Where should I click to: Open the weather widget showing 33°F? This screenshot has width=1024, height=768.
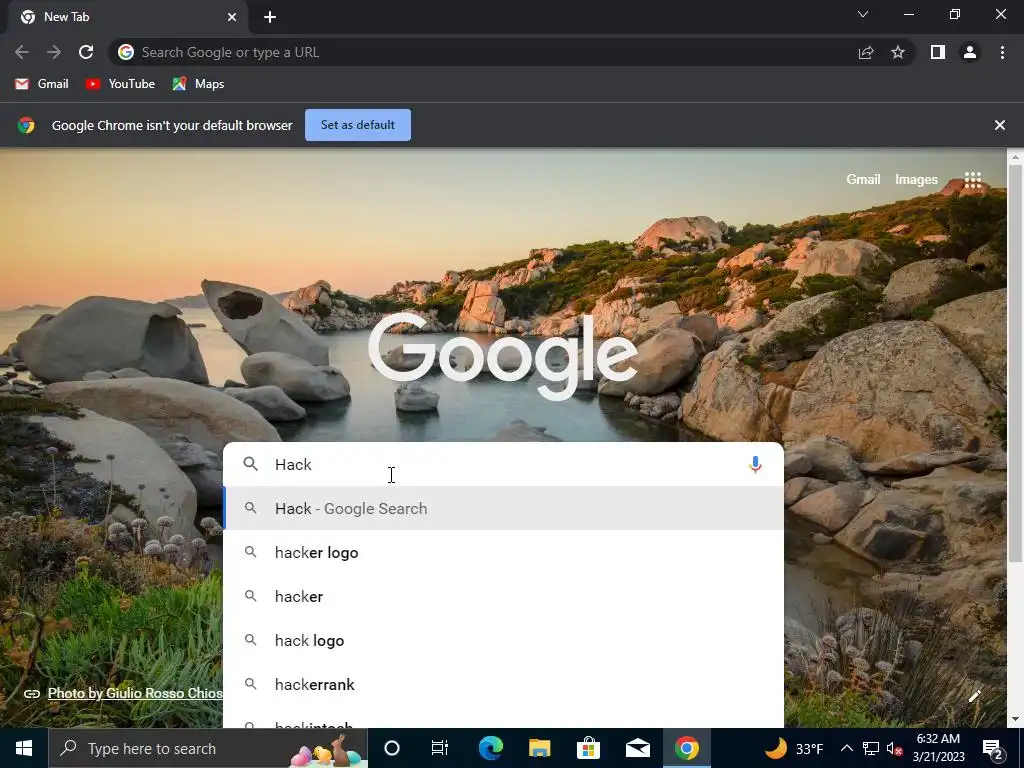tap(793, 748)
